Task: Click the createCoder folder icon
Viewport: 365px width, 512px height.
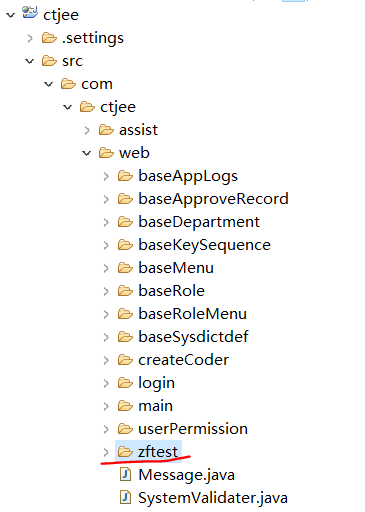Action: click(125, 360)
